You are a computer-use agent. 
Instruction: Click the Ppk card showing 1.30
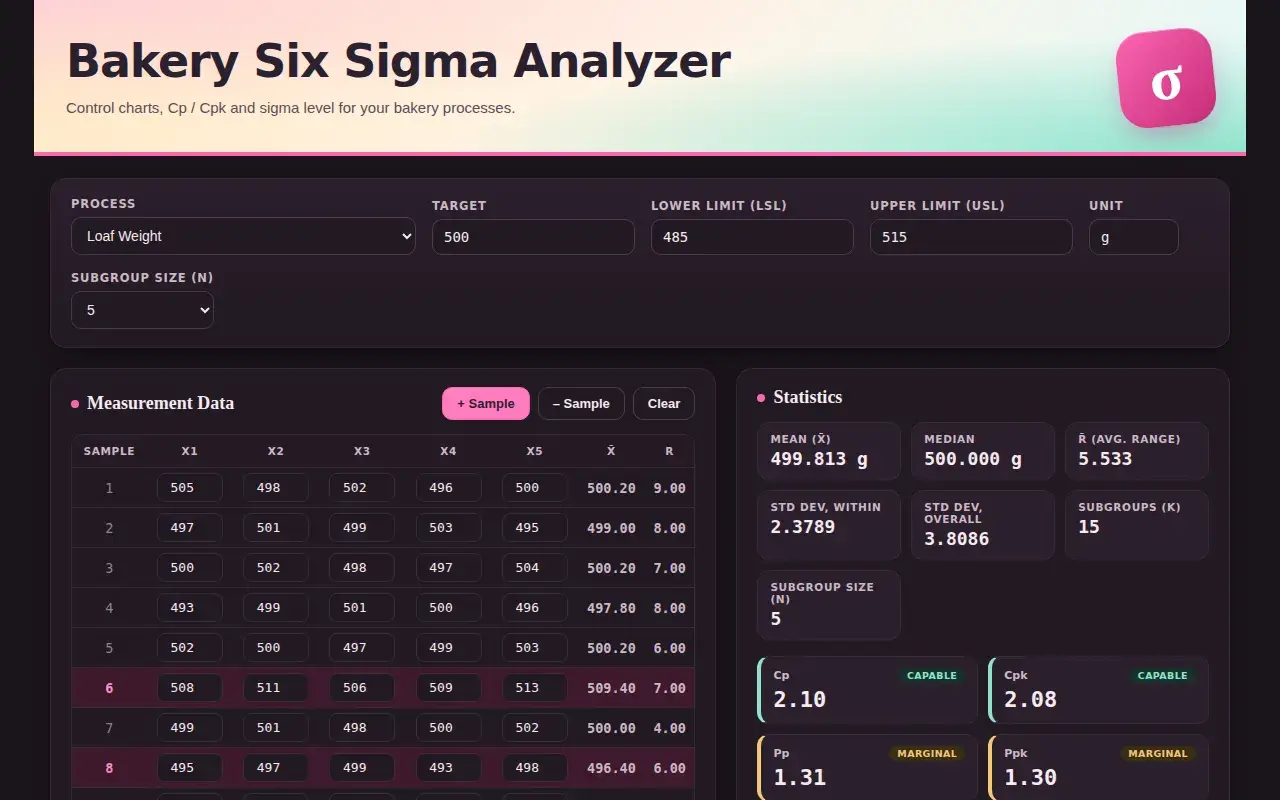click(1098, 768)
